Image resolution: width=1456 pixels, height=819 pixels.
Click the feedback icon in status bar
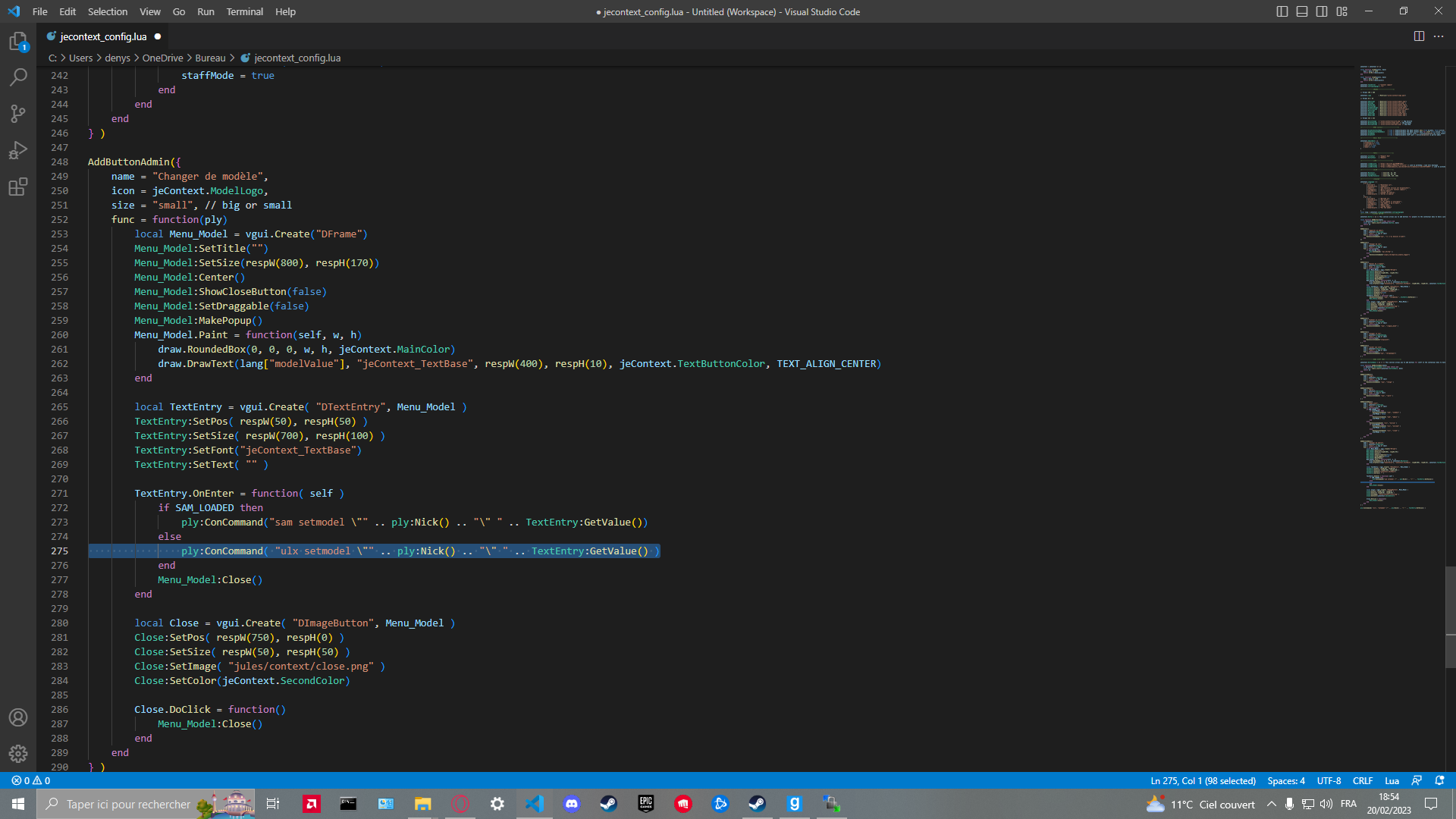[1417, 780]
